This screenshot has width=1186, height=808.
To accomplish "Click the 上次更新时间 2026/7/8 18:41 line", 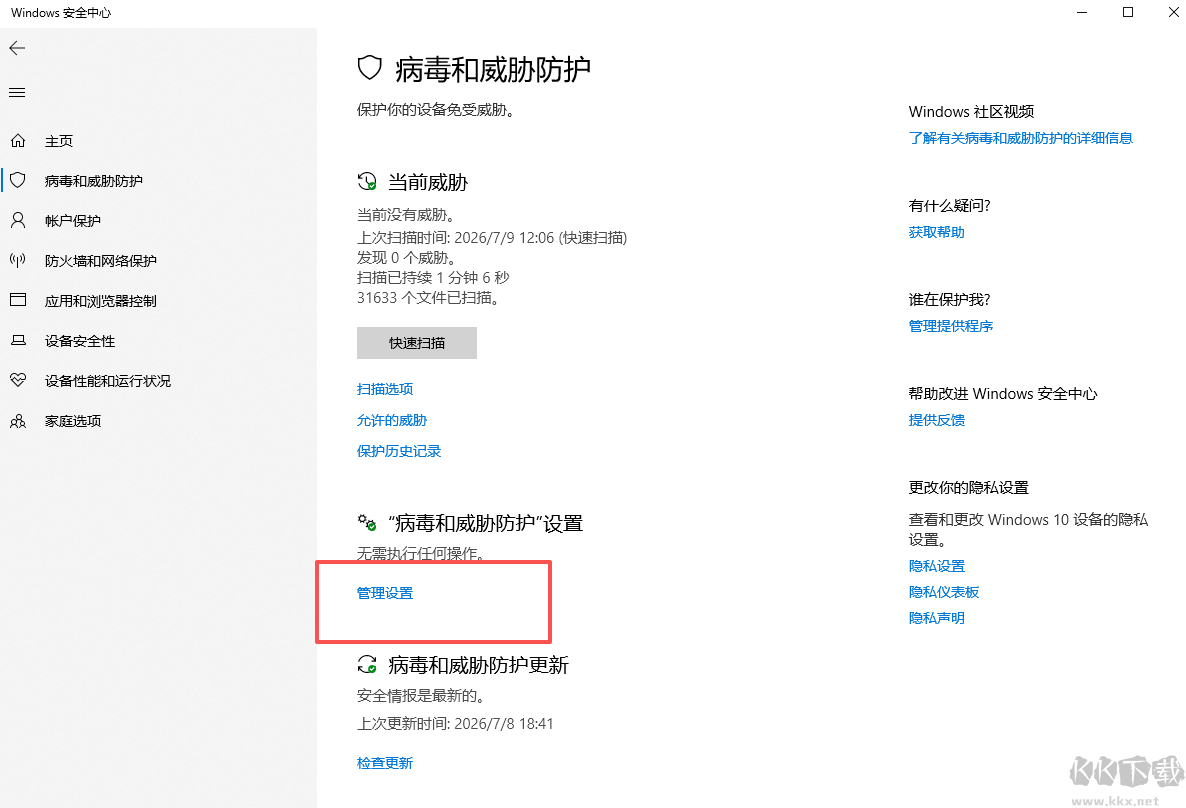I will click(x=455, y=724).
